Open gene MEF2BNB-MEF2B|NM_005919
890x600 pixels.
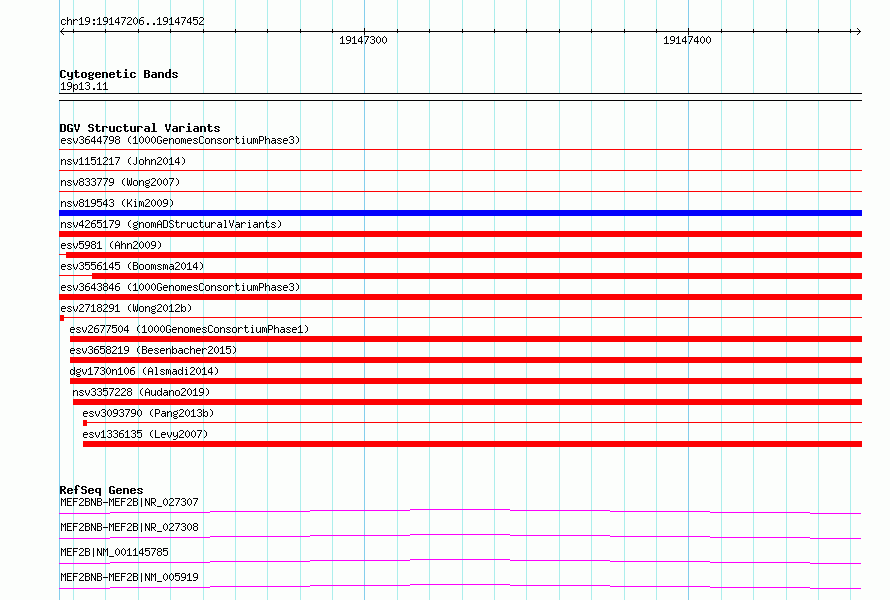point(129,577)
